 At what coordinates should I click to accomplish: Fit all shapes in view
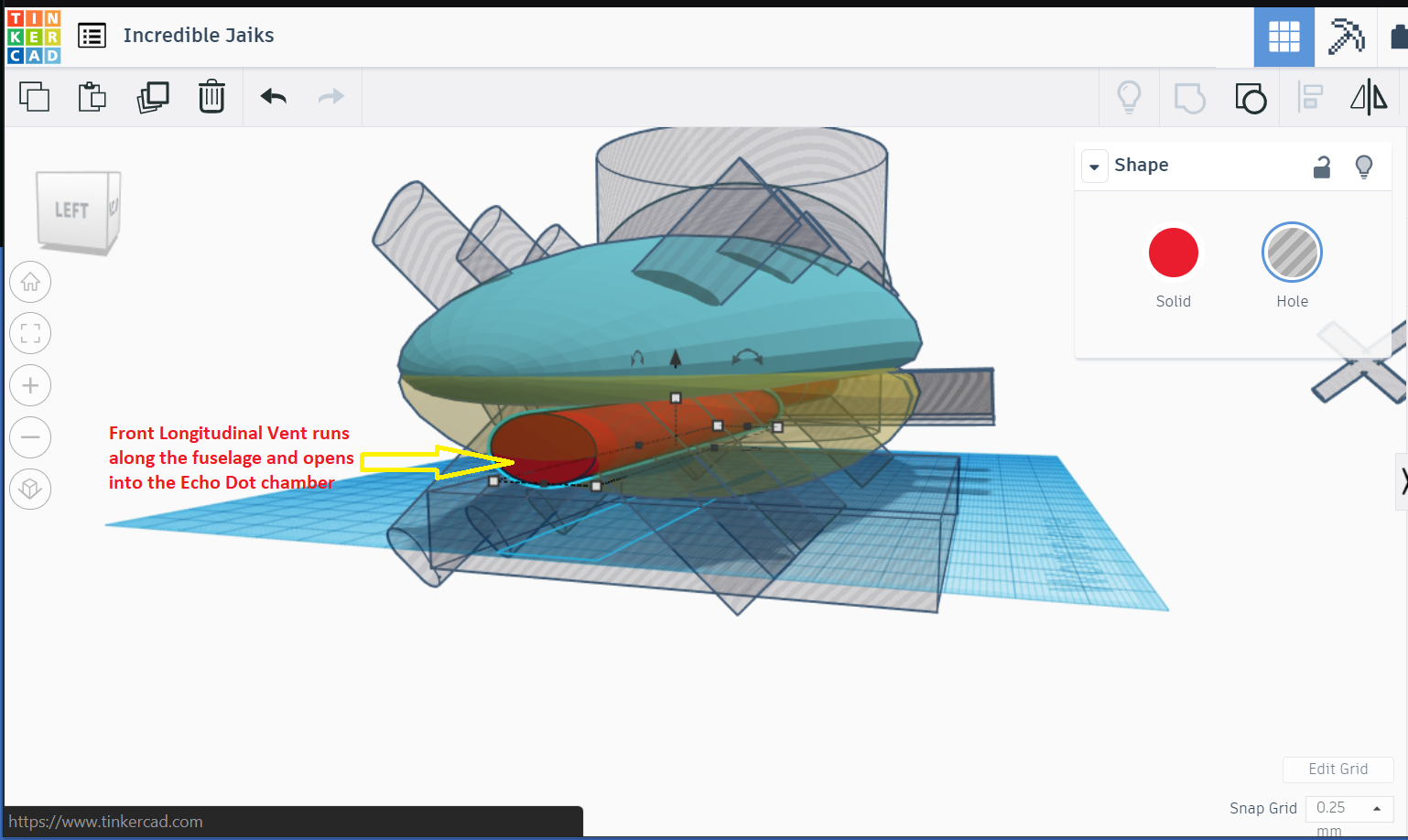coord(30,333)
